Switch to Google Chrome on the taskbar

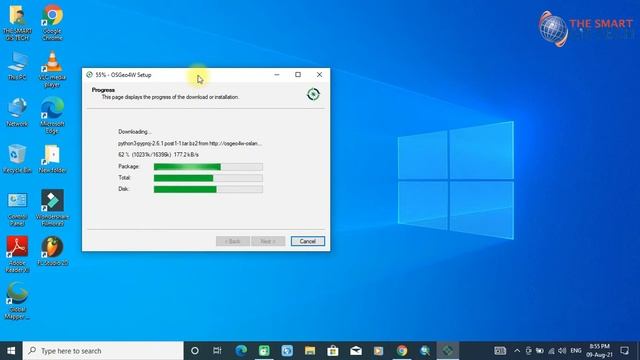pyautogui.click(x=402, y=351)
